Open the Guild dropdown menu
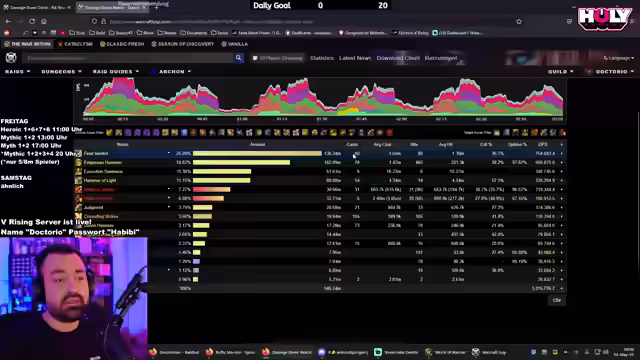 point(560,71)
